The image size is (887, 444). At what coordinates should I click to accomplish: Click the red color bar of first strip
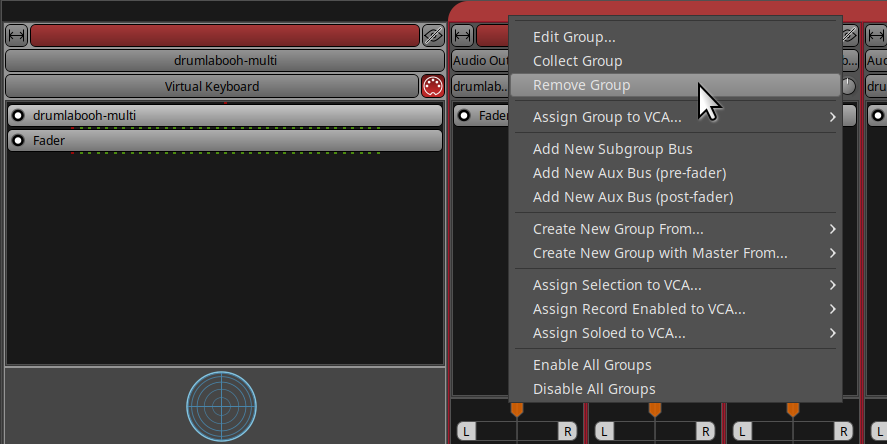click(x=224, y=35)
